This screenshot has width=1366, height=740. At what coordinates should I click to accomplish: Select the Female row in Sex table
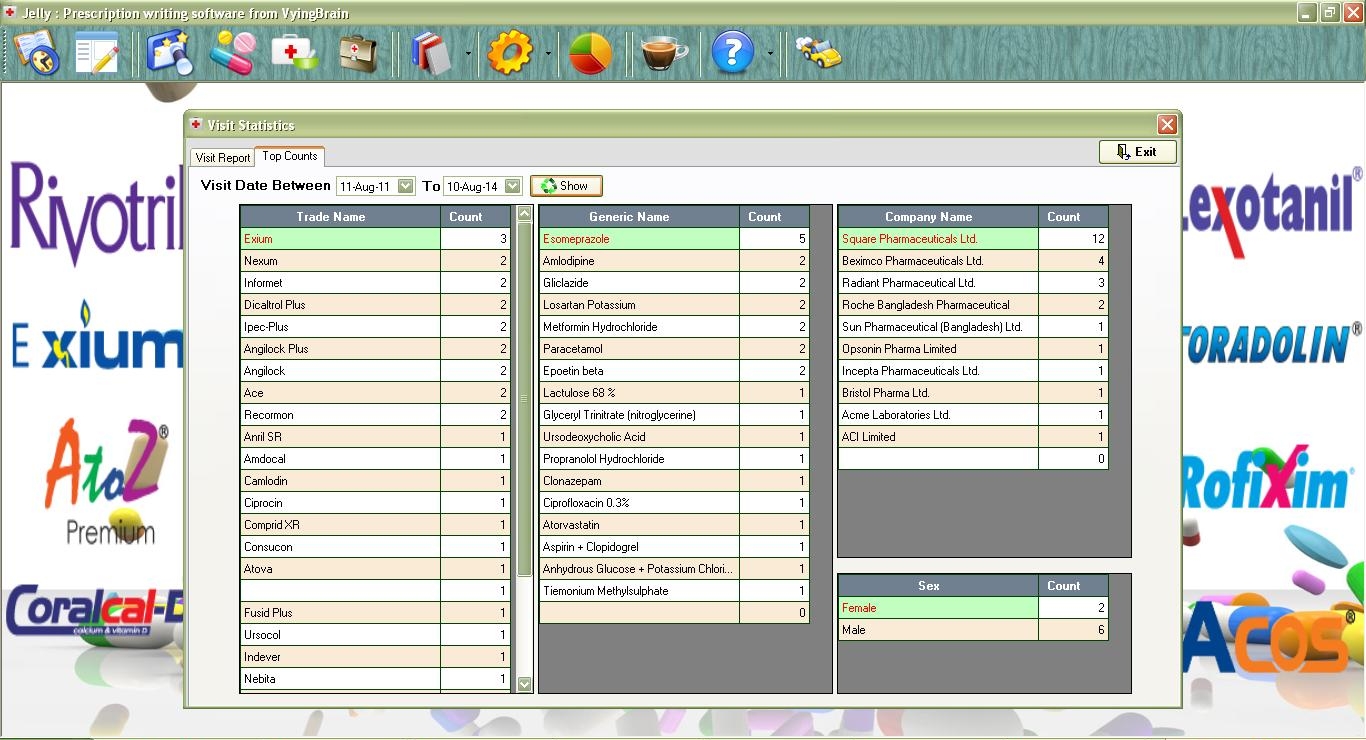coord(973,608)
